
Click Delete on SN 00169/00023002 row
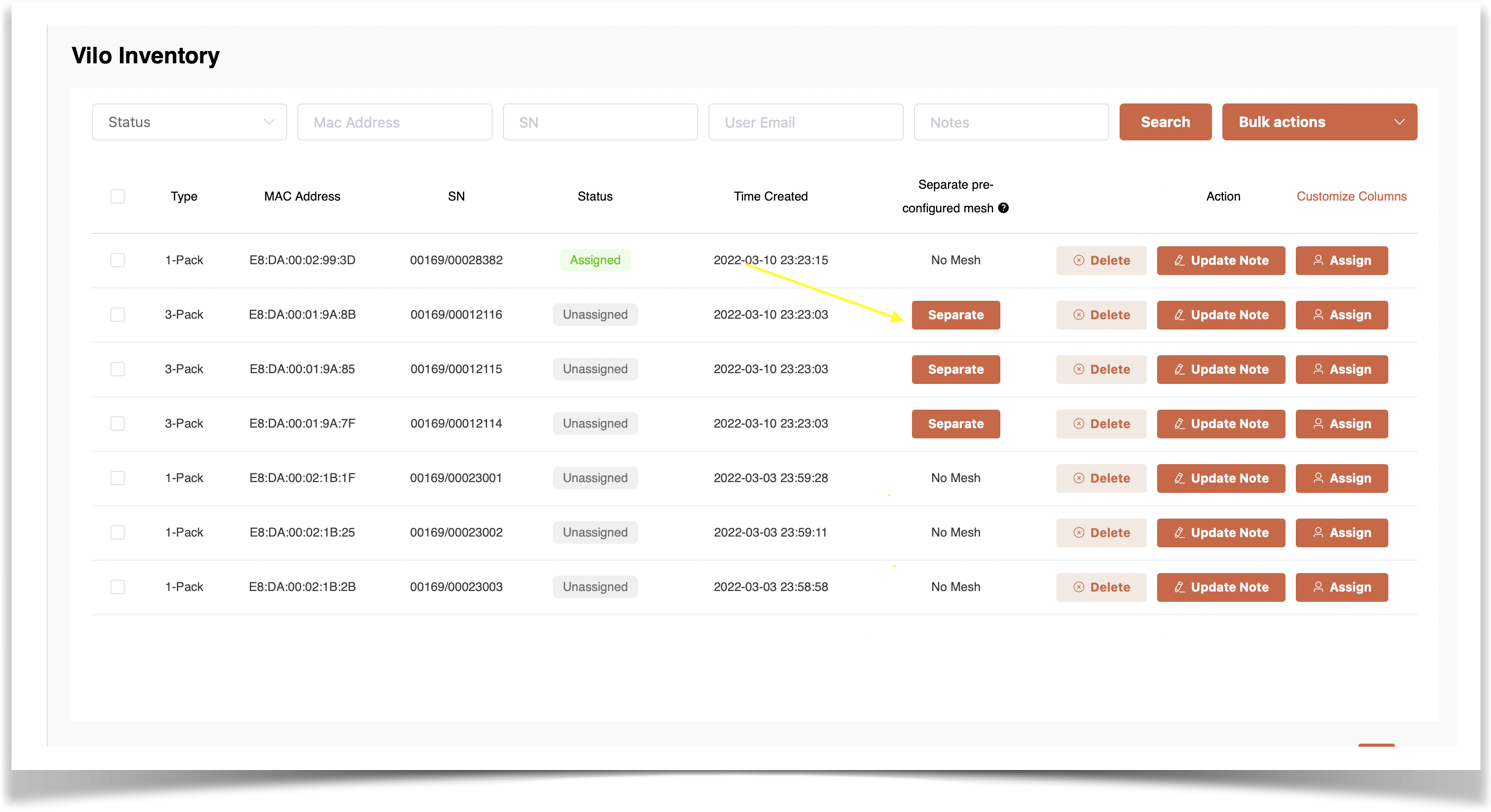[x=1102, y=533]
